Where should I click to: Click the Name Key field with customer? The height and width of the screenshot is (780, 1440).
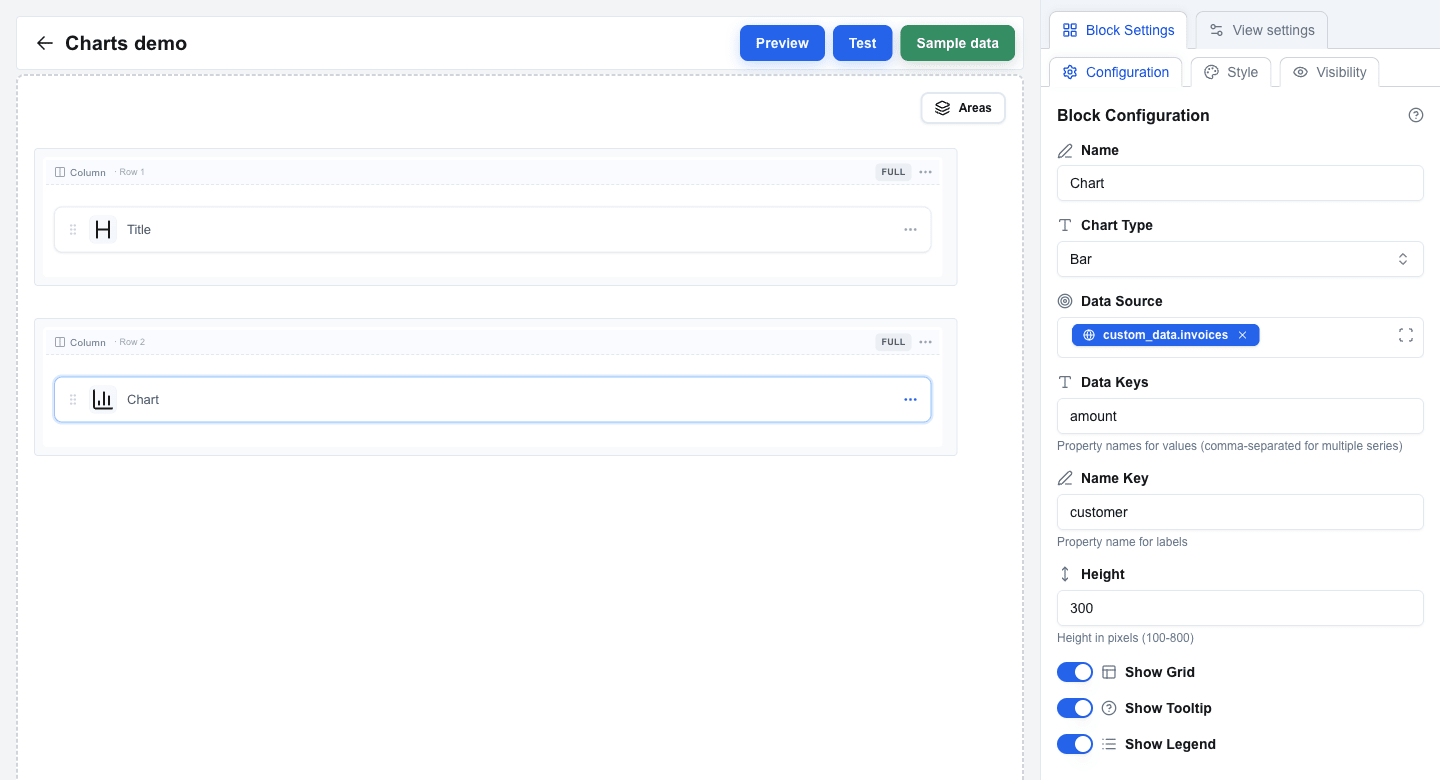pyautogui.click(x=1240, y=512)
